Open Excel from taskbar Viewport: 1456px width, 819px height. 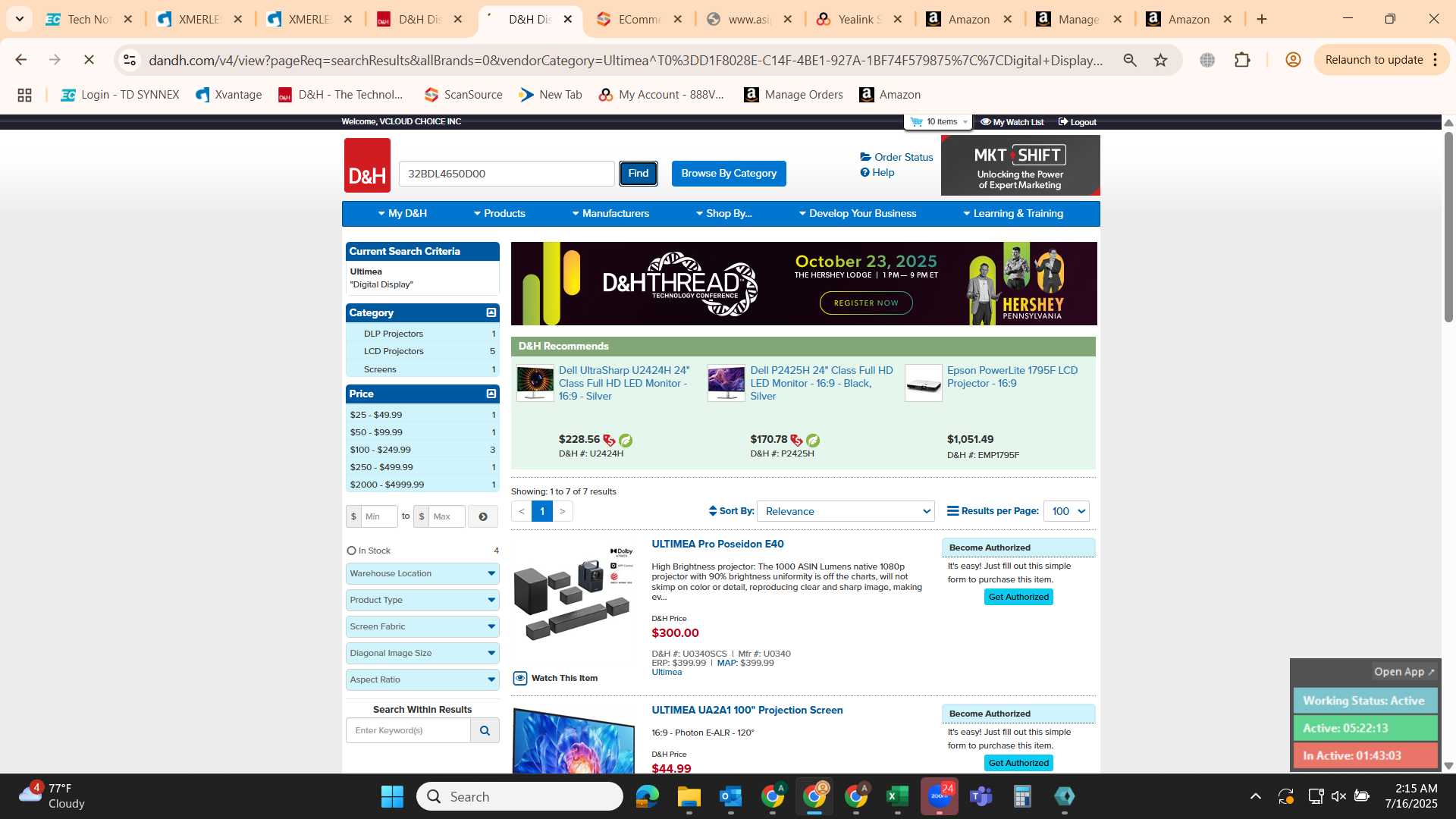pyautogui.click(x=897, y=796)
